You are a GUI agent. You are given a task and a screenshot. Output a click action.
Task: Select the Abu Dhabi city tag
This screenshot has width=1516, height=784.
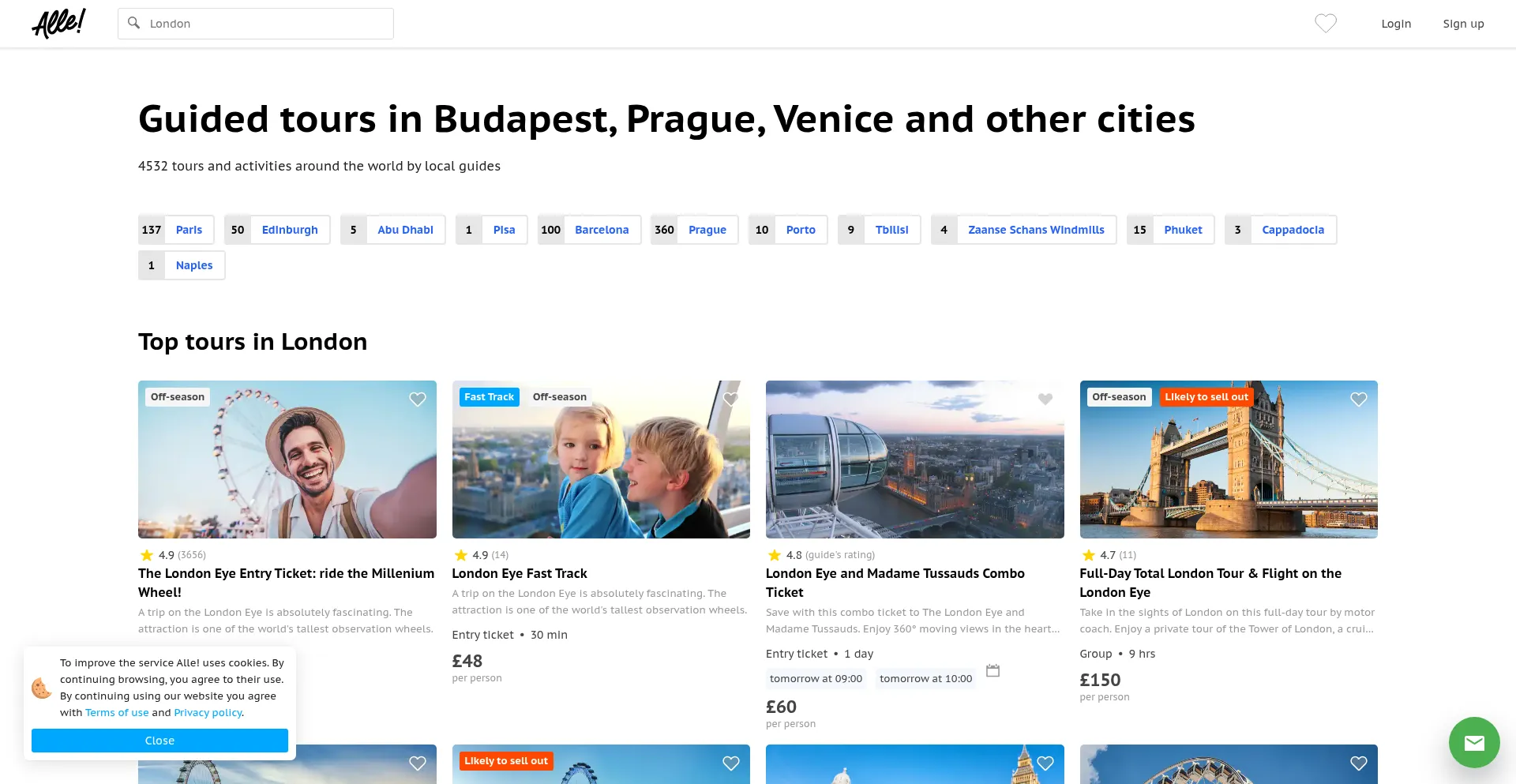(x=393, y=230)
